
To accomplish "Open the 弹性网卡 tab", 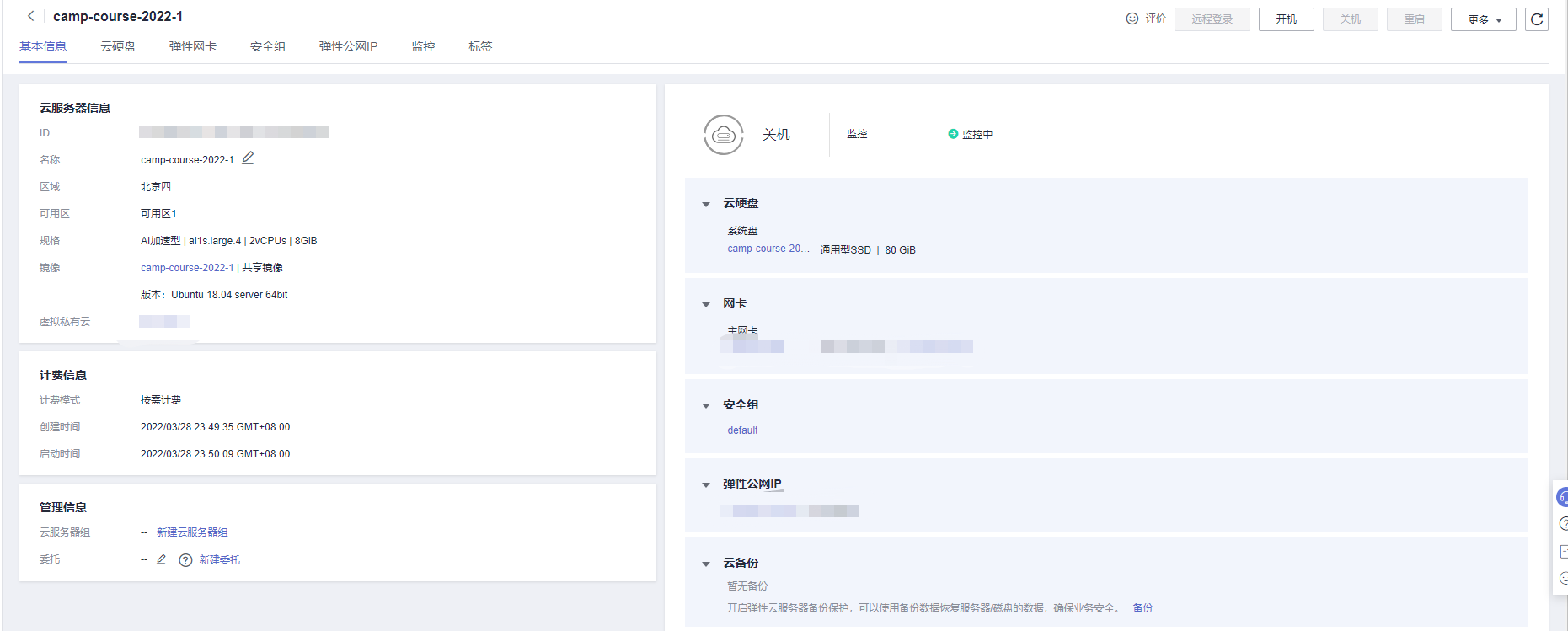I will pyautogui.click(x=192, y=46).
